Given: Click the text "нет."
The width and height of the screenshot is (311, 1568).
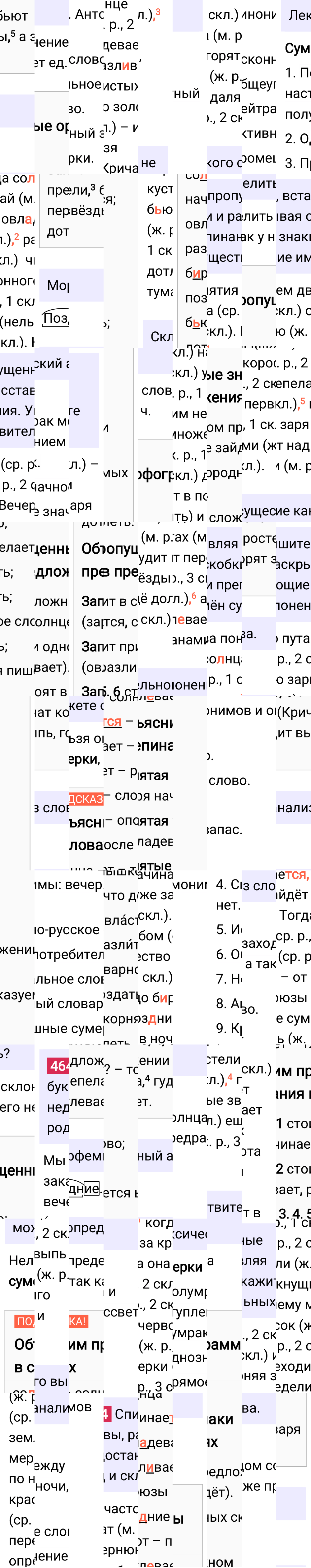Looking at the screenshot, I should click(228, 905).
